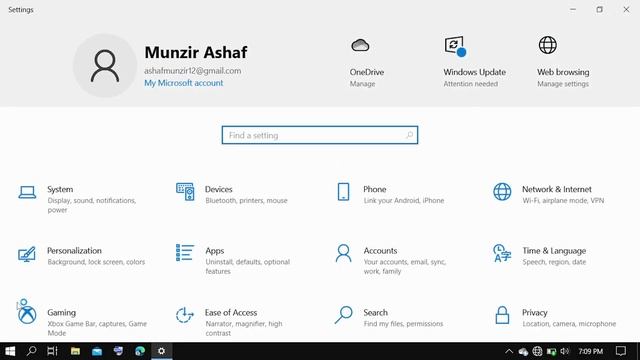640x360 pixels.
Task: Click 'Location, camera, microphone' description
Action: (x=569, y=324)
